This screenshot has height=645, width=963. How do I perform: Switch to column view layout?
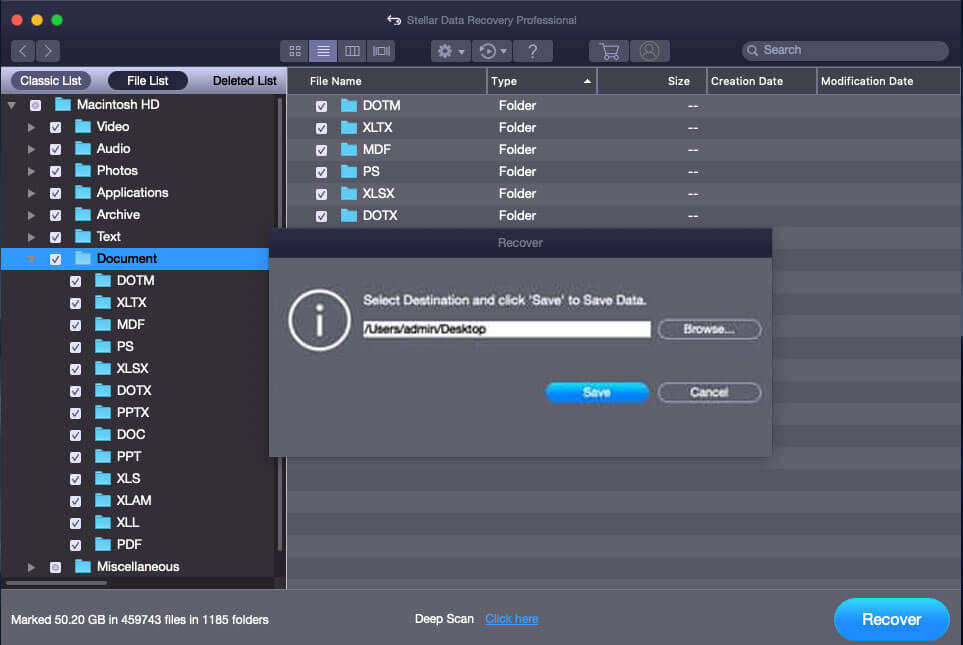[352, 51]
